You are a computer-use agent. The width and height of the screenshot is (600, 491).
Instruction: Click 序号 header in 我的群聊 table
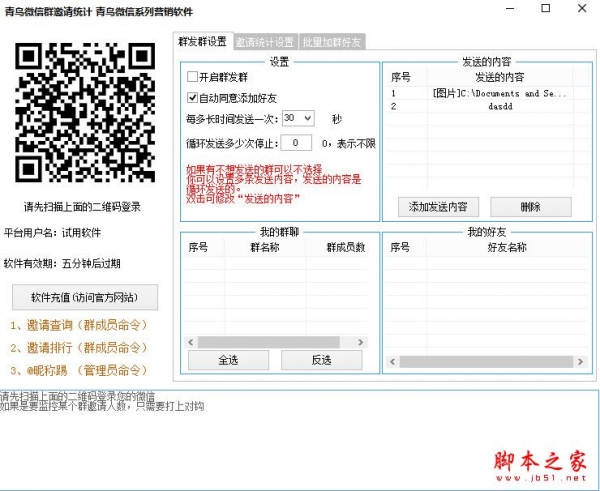(x=205, y=247)
